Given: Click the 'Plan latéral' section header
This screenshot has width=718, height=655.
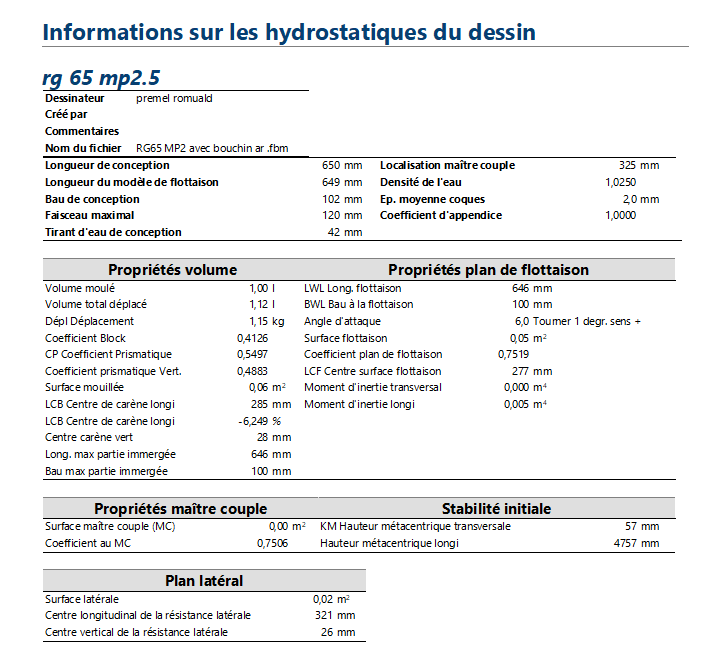Looking at the screenshot, I should (x=204, y=581).
